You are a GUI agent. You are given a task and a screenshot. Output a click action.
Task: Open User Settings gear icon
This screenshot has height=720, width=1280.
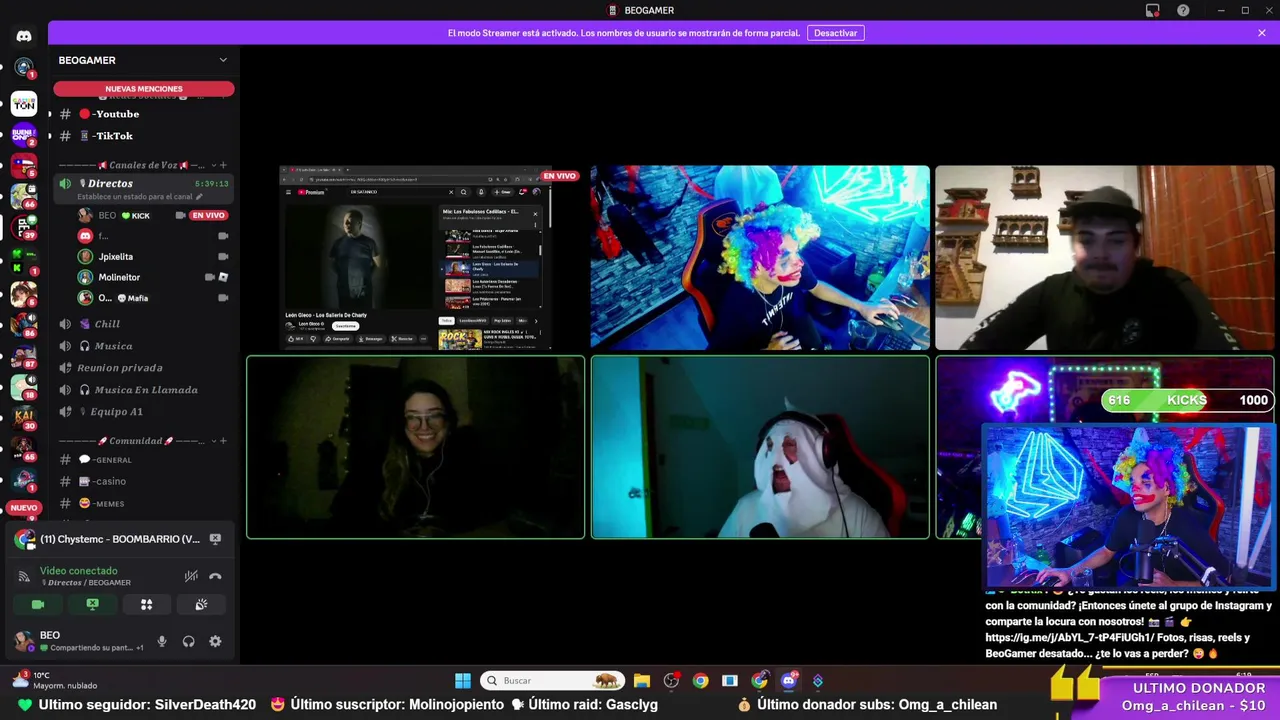click(215, 641)
